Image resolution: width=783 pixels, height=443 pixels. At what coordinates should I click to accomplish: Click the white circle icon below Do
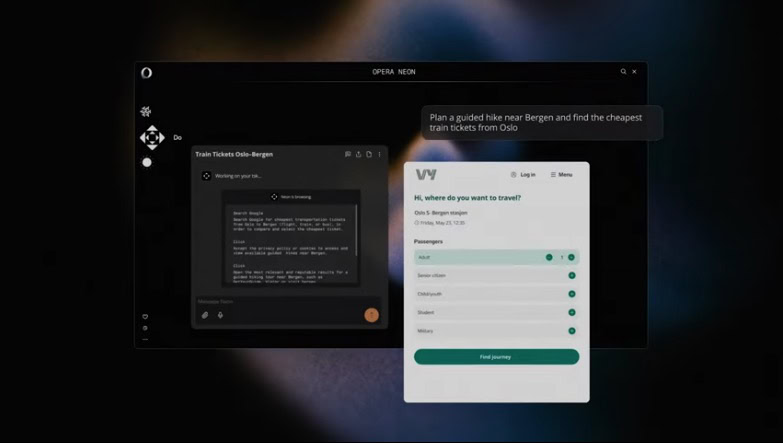pyautogui.click(x=147, y=162)
